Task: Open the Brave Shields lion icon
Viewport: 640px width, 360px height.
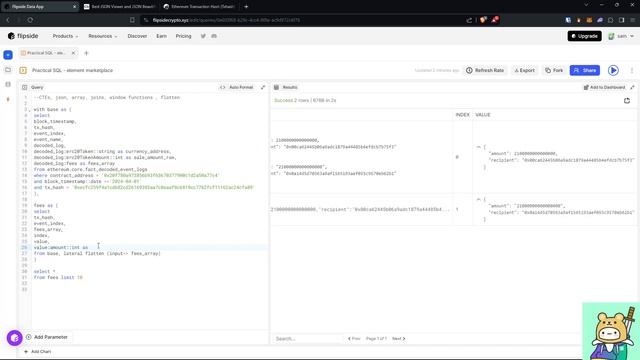Action: [483, 20]
